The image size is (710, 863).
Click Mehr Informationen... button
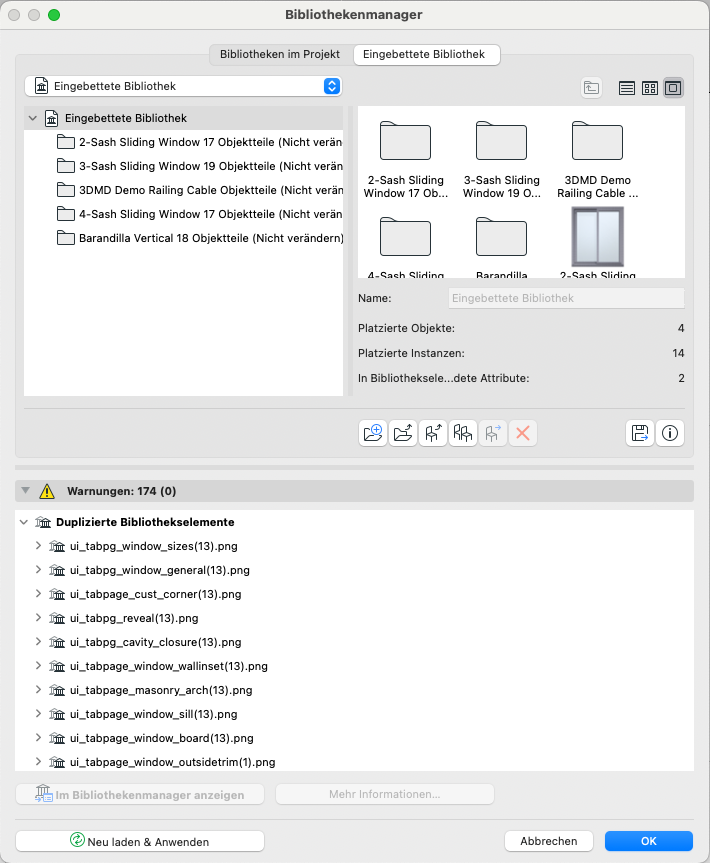click(x=385, y=794)
